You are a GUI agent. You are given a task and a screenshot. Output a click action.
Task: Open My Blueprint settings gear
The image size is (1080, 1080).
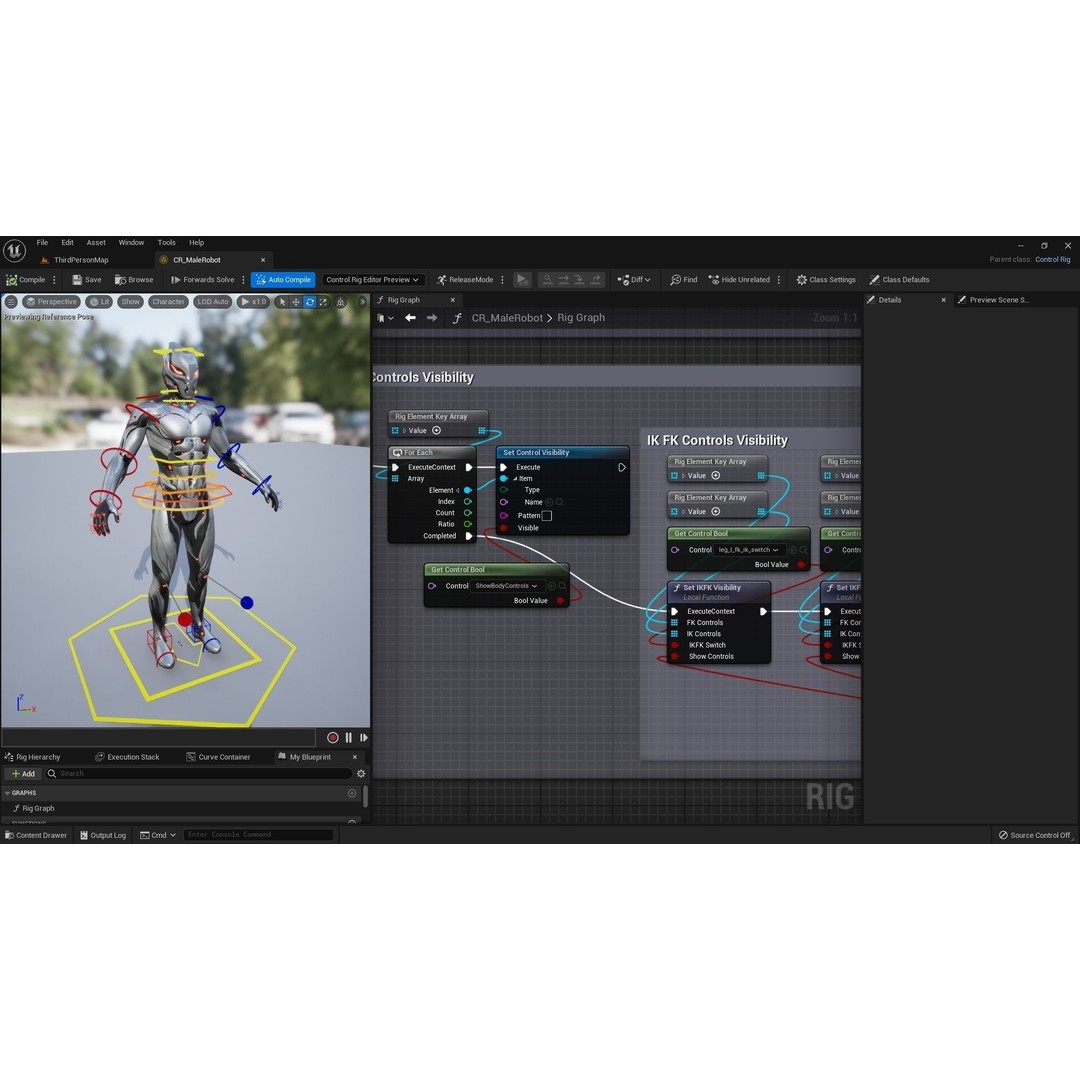click(361, 773)
